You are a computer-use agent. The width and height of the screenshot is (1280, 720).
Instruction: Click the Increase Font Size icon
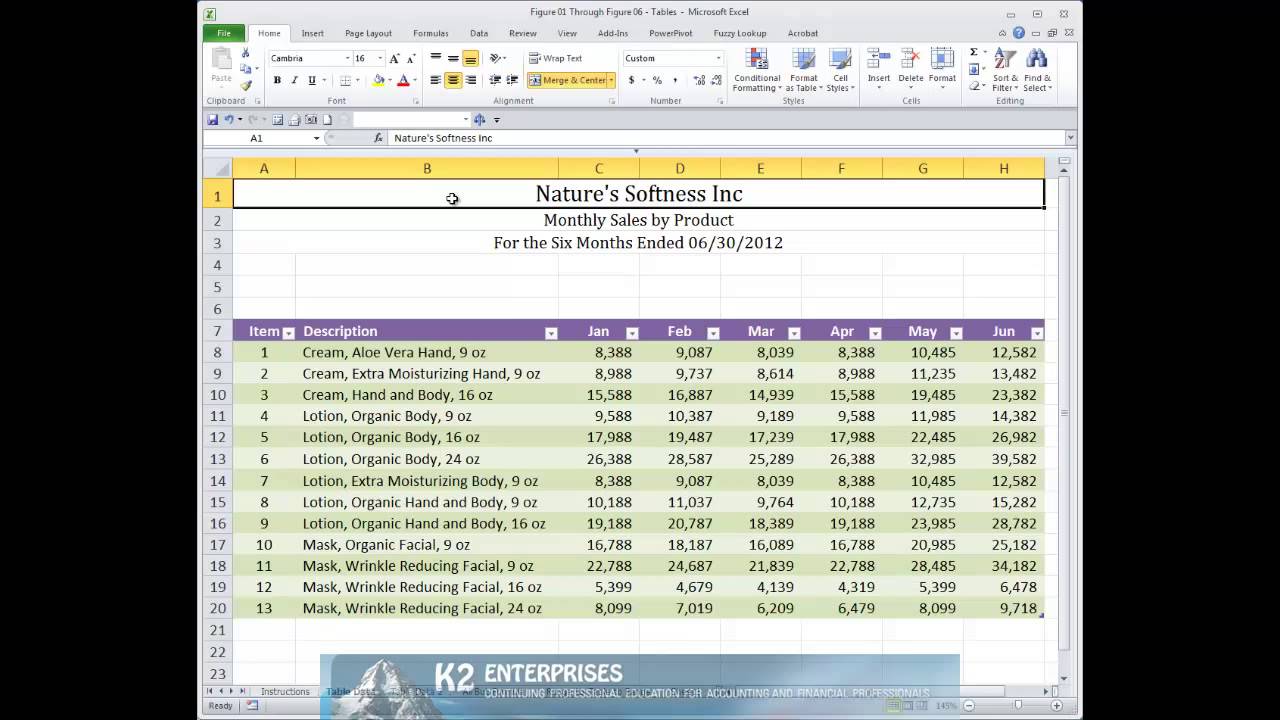[x=395, y=58]
